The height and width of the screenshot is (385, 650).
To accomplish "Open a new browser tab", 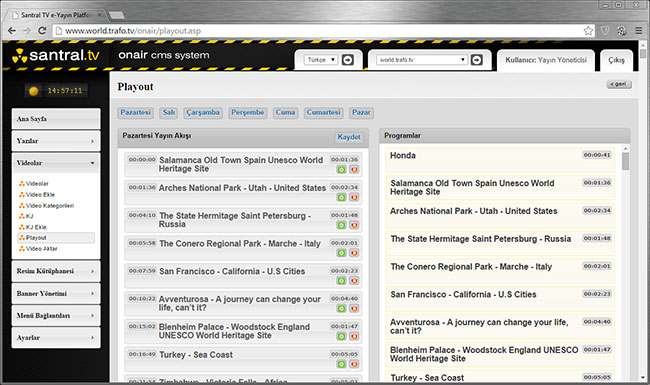I will click(116, 15).
